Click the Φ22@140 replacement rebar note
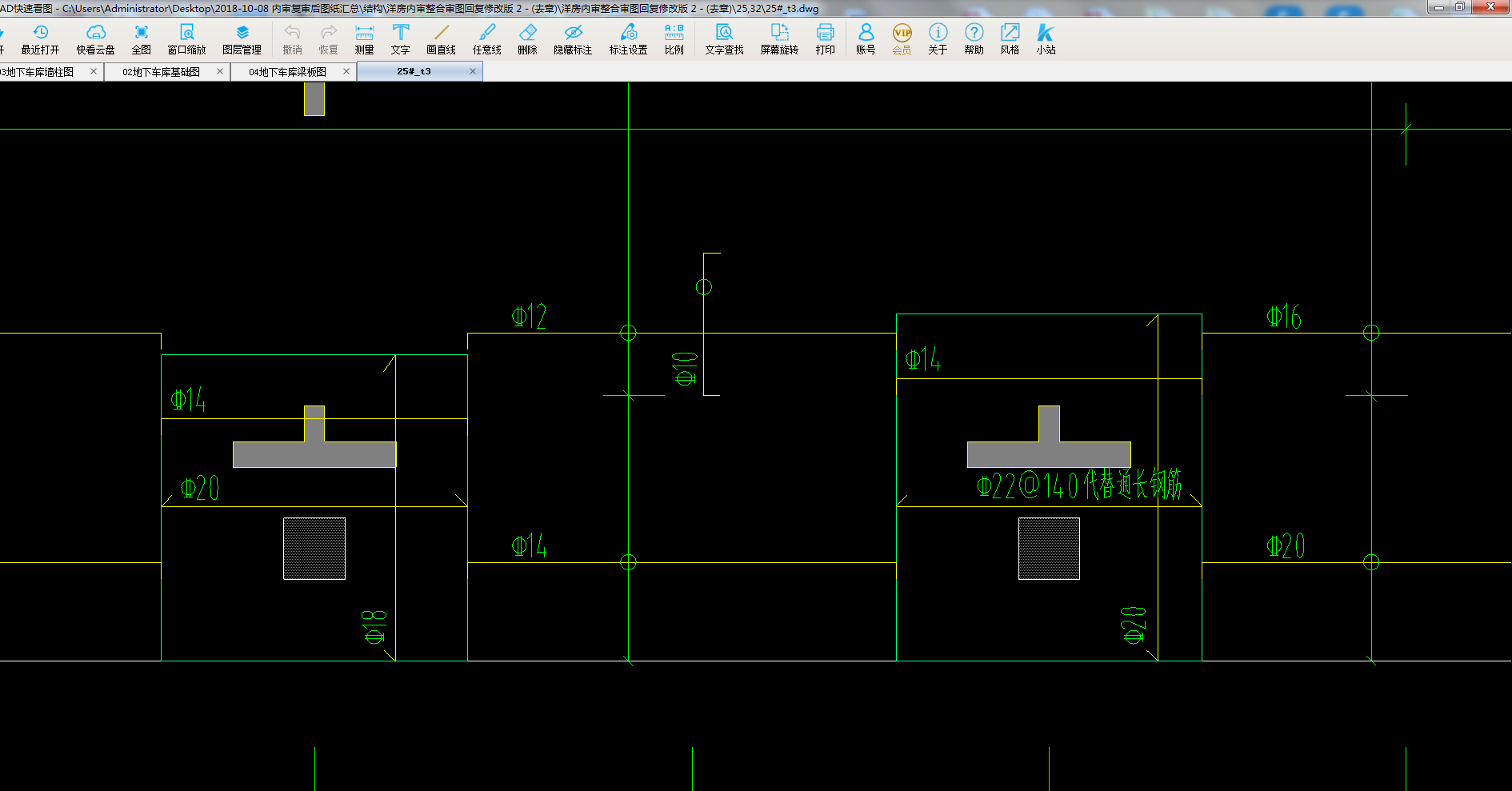Screen dimensions: 1512x791 1079,484
